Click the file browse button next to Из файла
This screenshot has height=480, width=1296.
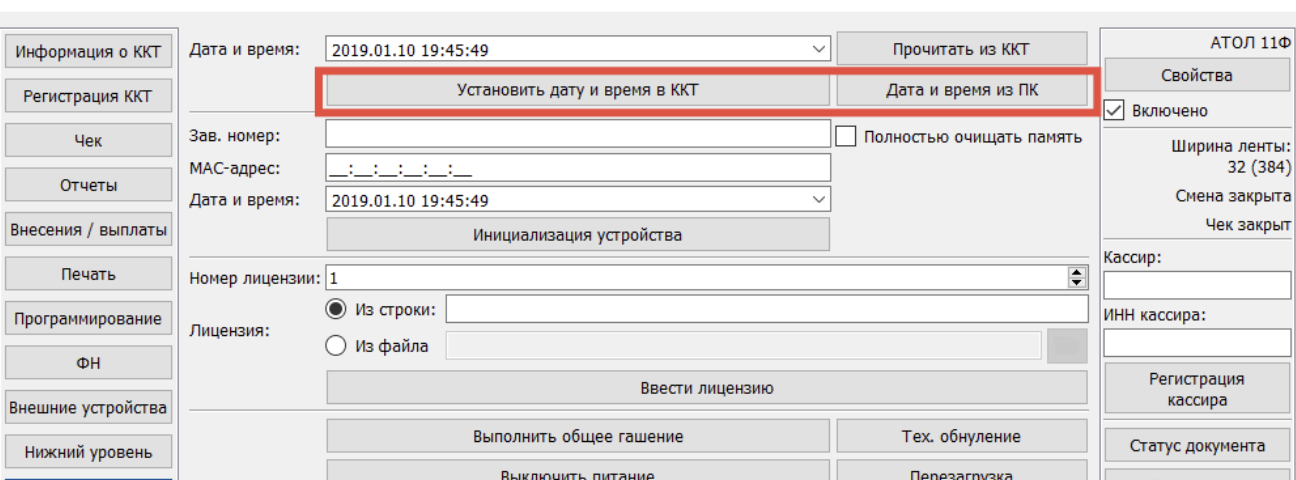tap(1067, 346)
